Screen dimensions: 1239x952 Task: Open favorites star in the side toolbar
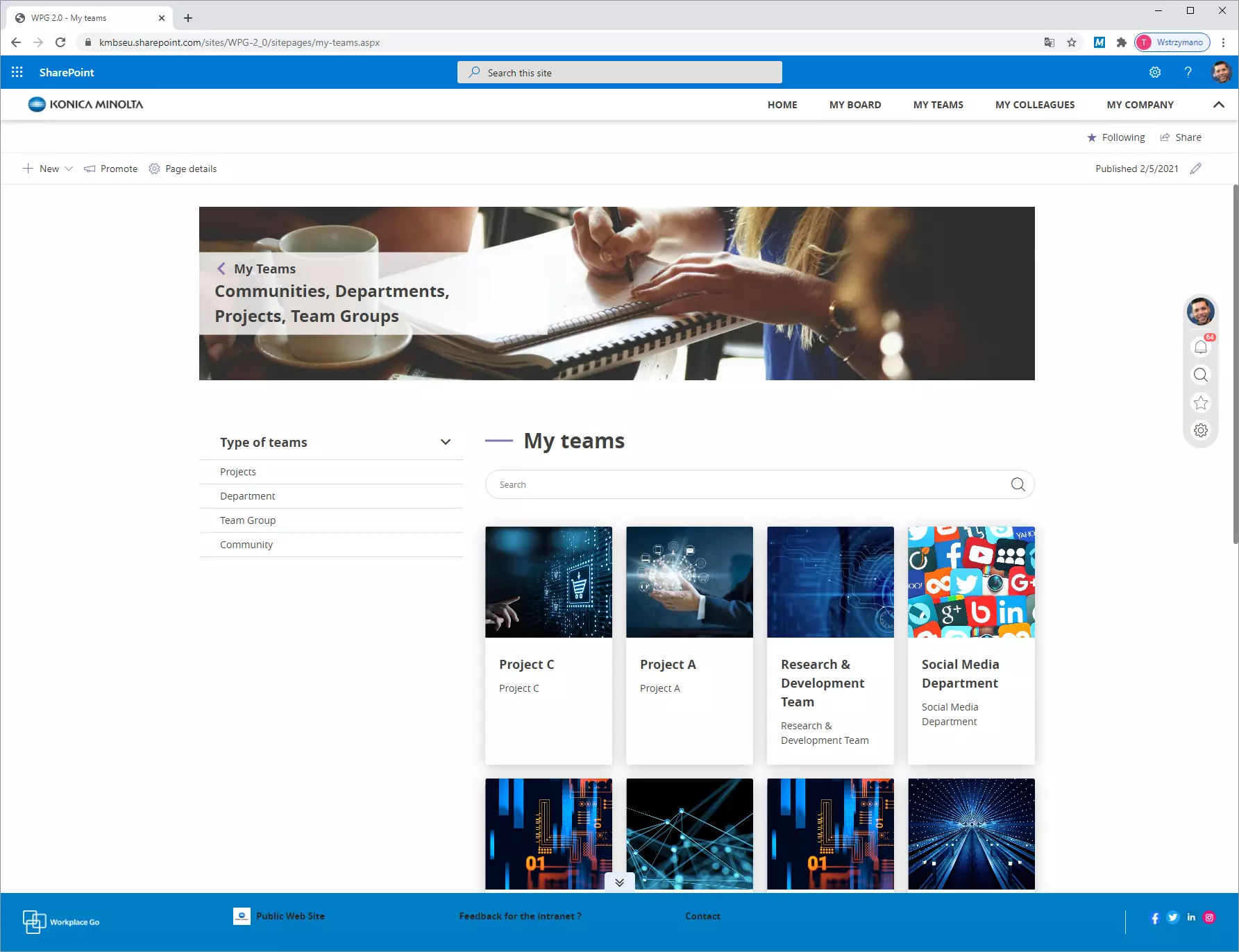[1201, 402]
